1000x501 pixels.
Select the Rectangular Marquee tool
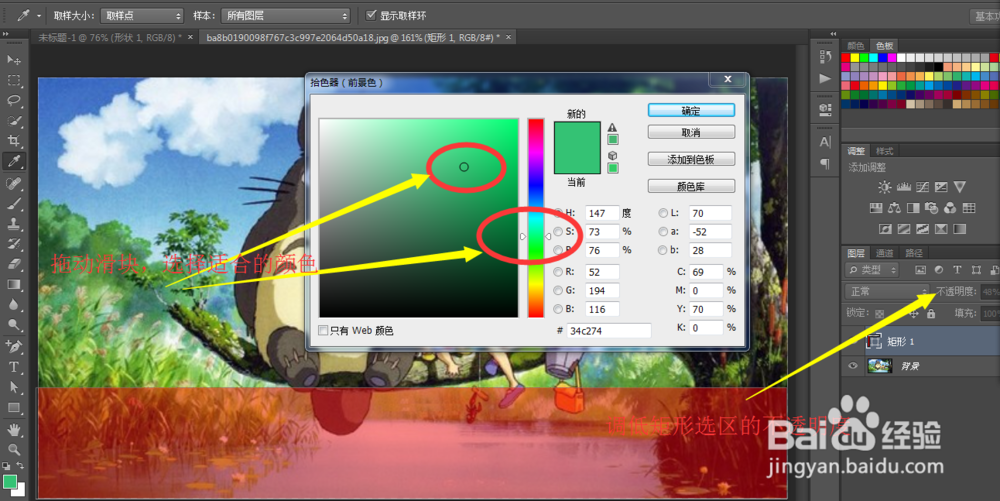coord(14,80)
